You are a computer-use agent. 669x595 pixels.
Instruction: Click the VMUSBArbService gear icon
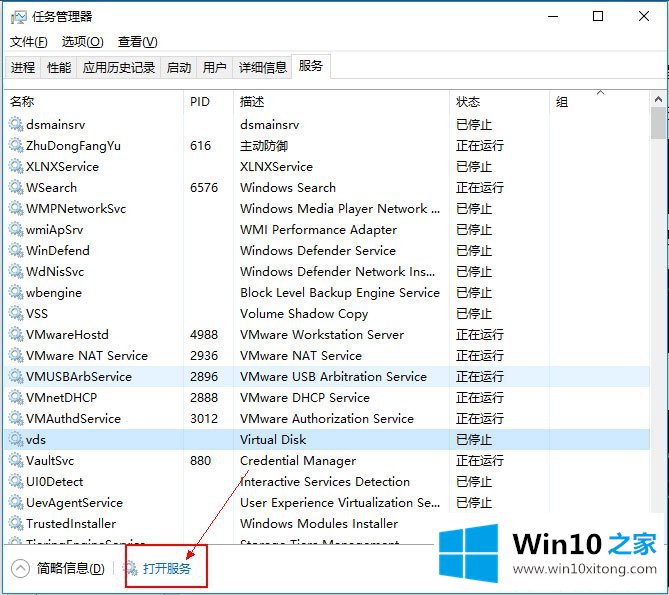[16, 376]
